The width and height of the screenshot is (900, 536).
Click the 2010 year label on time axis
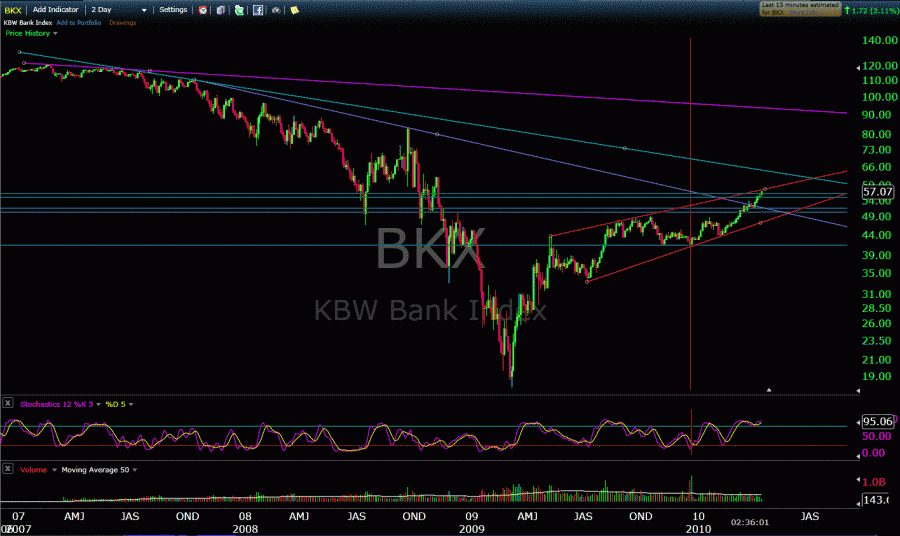698,529
